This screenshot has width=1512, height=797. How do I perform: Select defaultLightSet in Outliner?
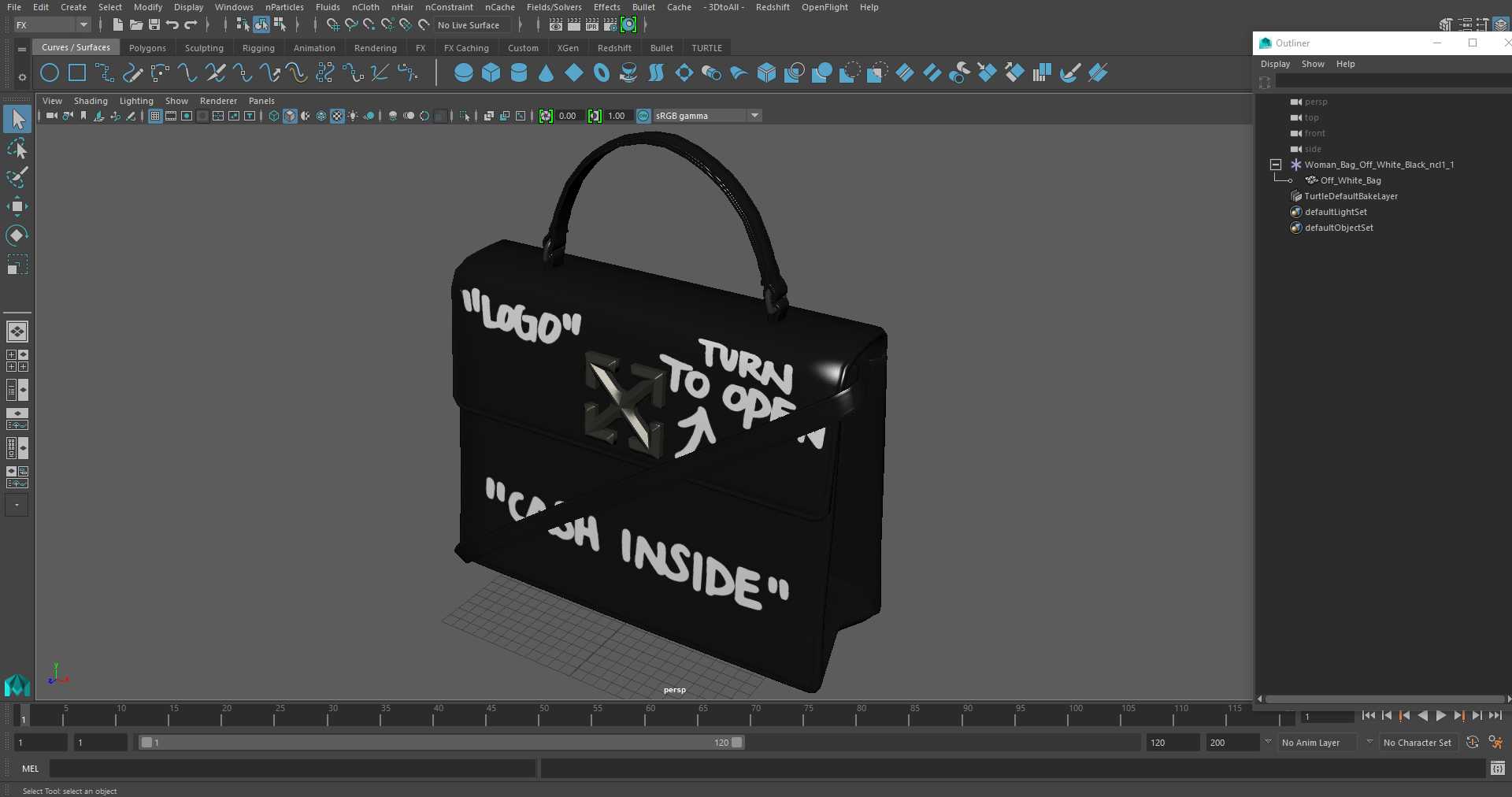coord(1336,212)
